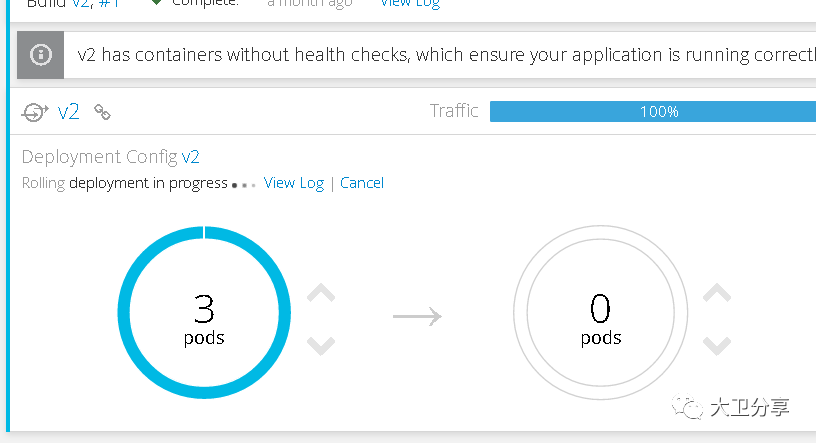The width and height of the screenshot is (816, 443).
Task: Scale up the 3 pods deployment
Action: [321, 293]
